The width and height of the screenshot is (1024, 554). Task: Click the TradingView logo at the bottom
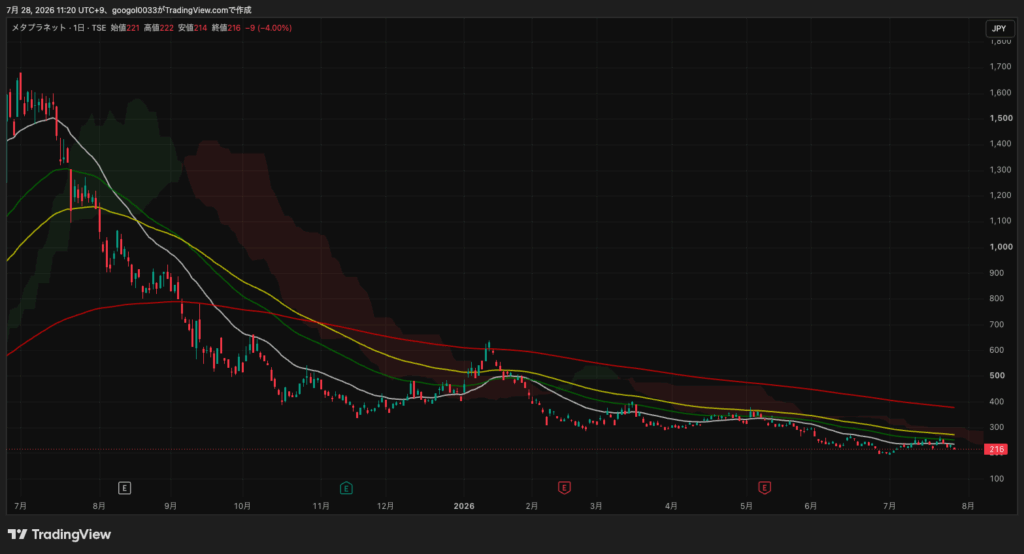[59, 534]
